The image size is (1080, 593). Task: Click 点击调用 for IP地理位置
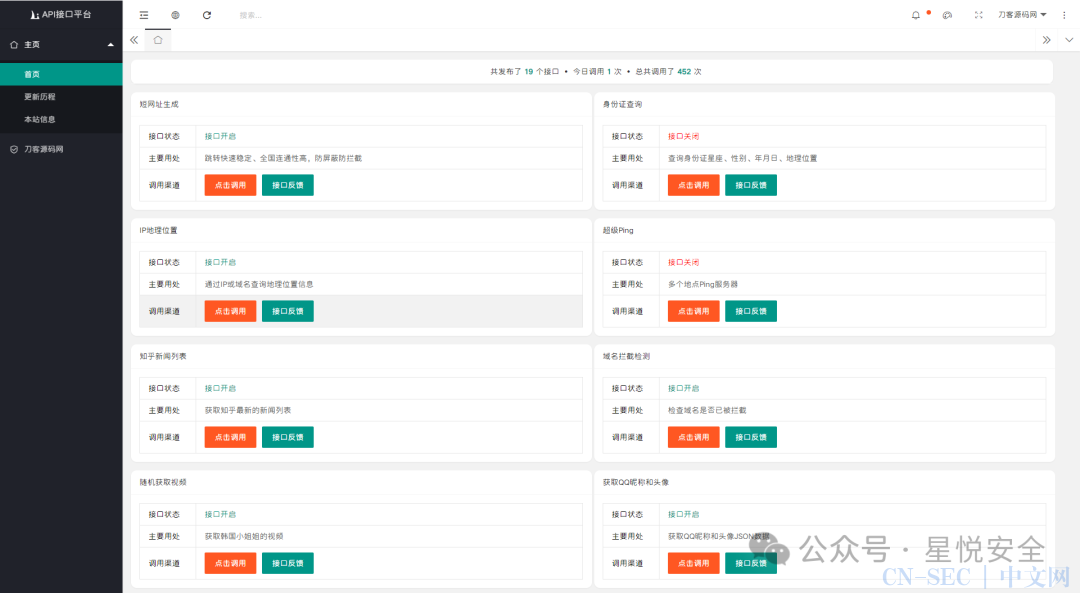coord(230,311)
